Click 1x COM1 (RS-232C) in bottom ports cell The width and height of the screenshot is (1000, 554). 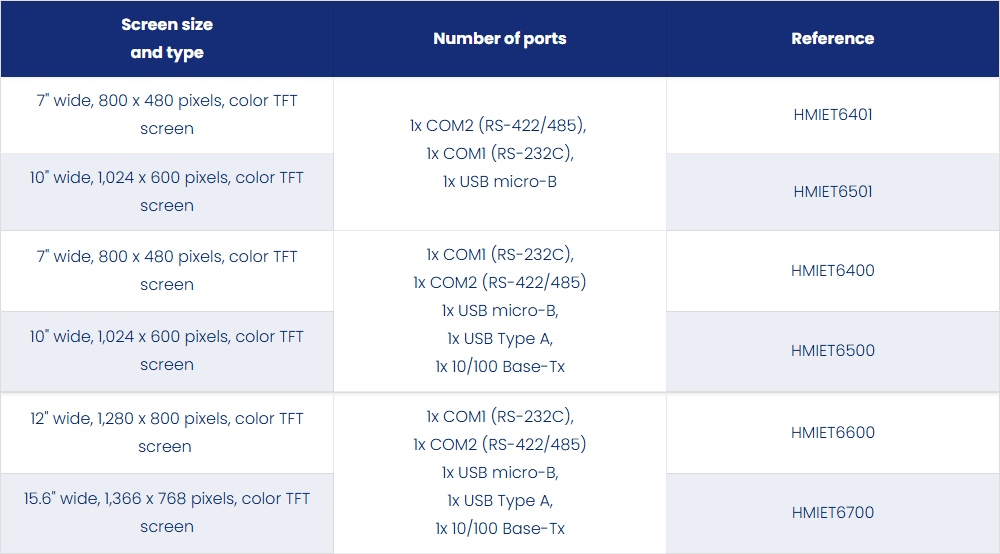click(x=499, y=416)
